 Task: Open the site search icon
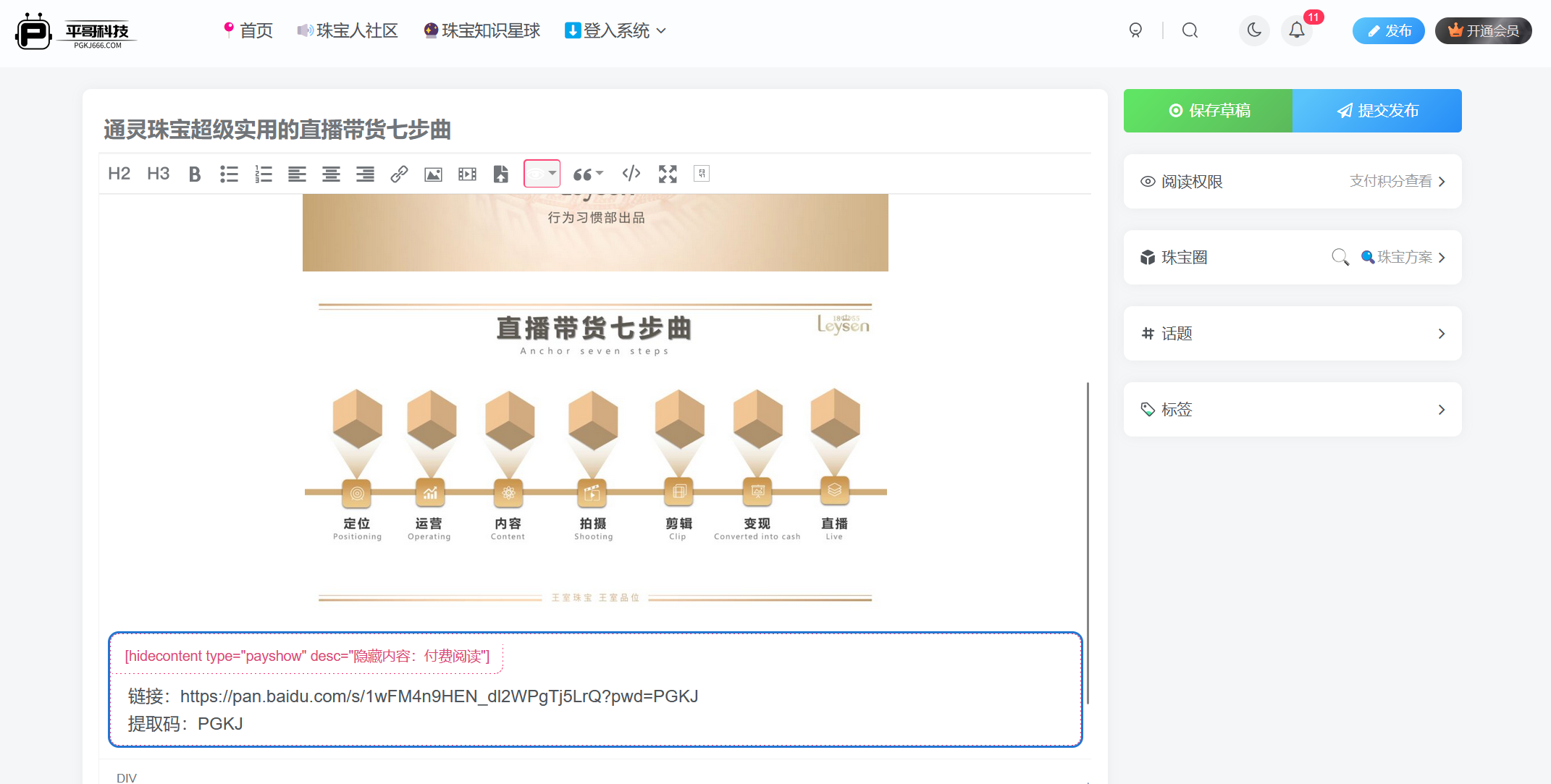click(x=1190, y=30)
